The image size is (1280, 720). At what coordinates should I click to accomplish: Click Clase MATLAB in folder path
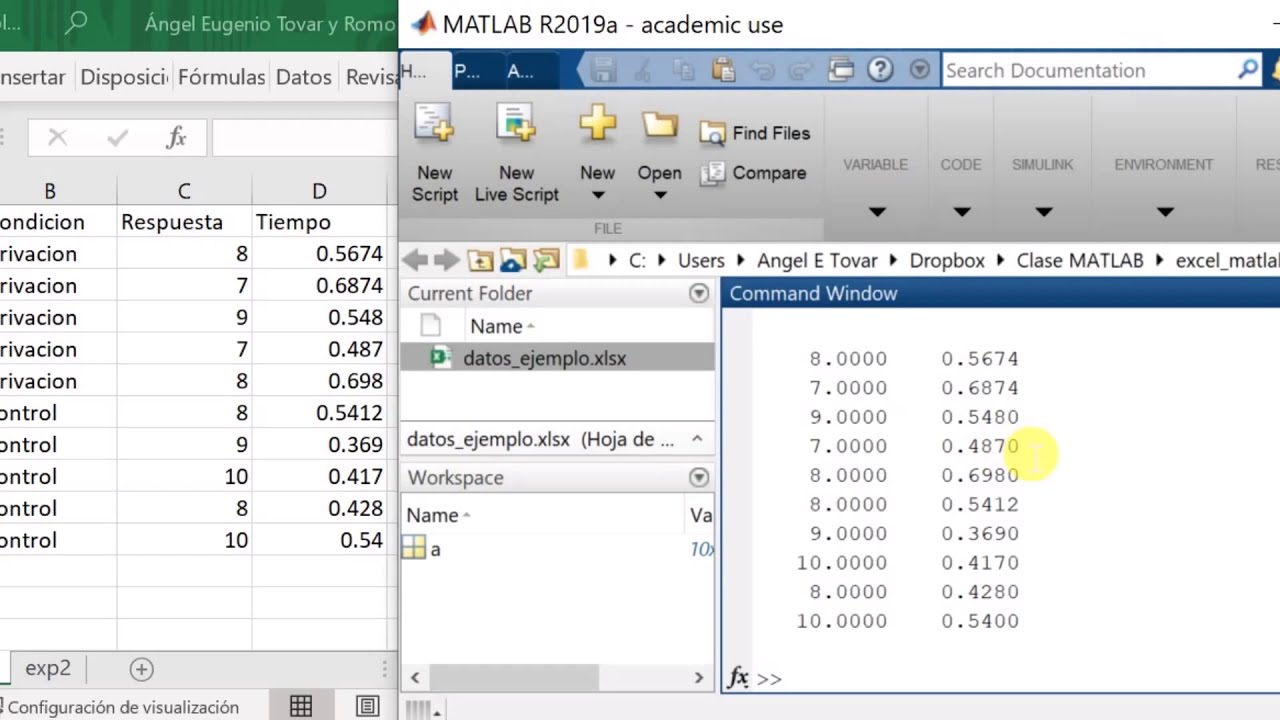point(1080,261)
